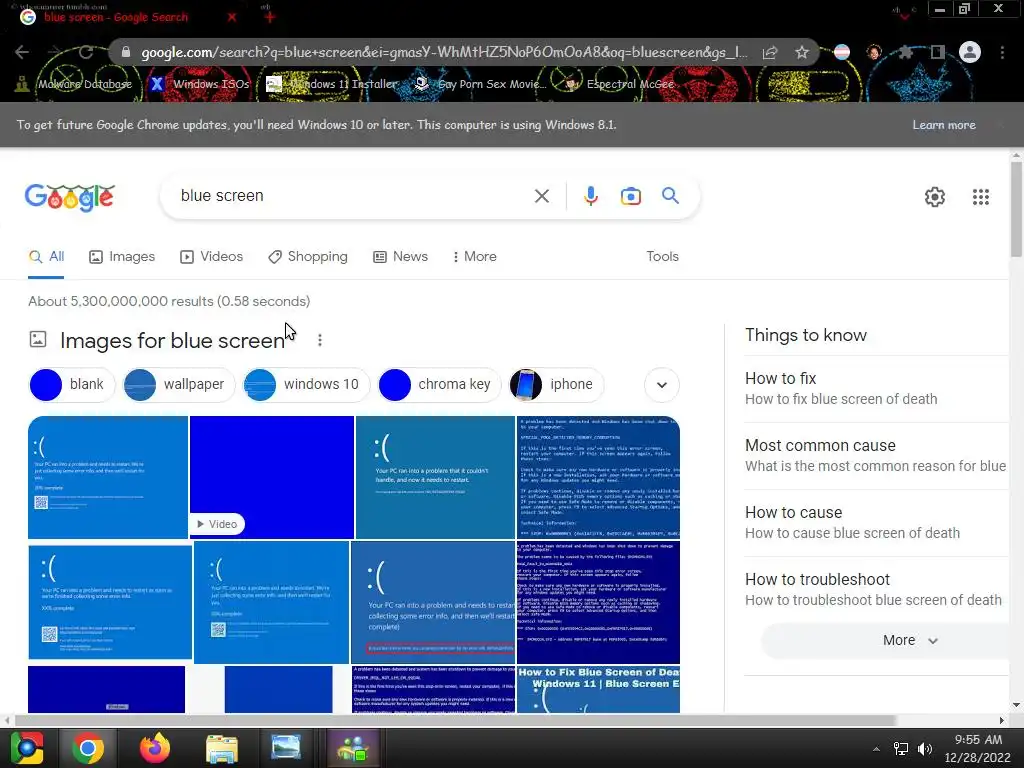The height and width of the screenshot is (768, 1024).
Task: Close the blue screen Google Search tab
Action: click(232, 18)
